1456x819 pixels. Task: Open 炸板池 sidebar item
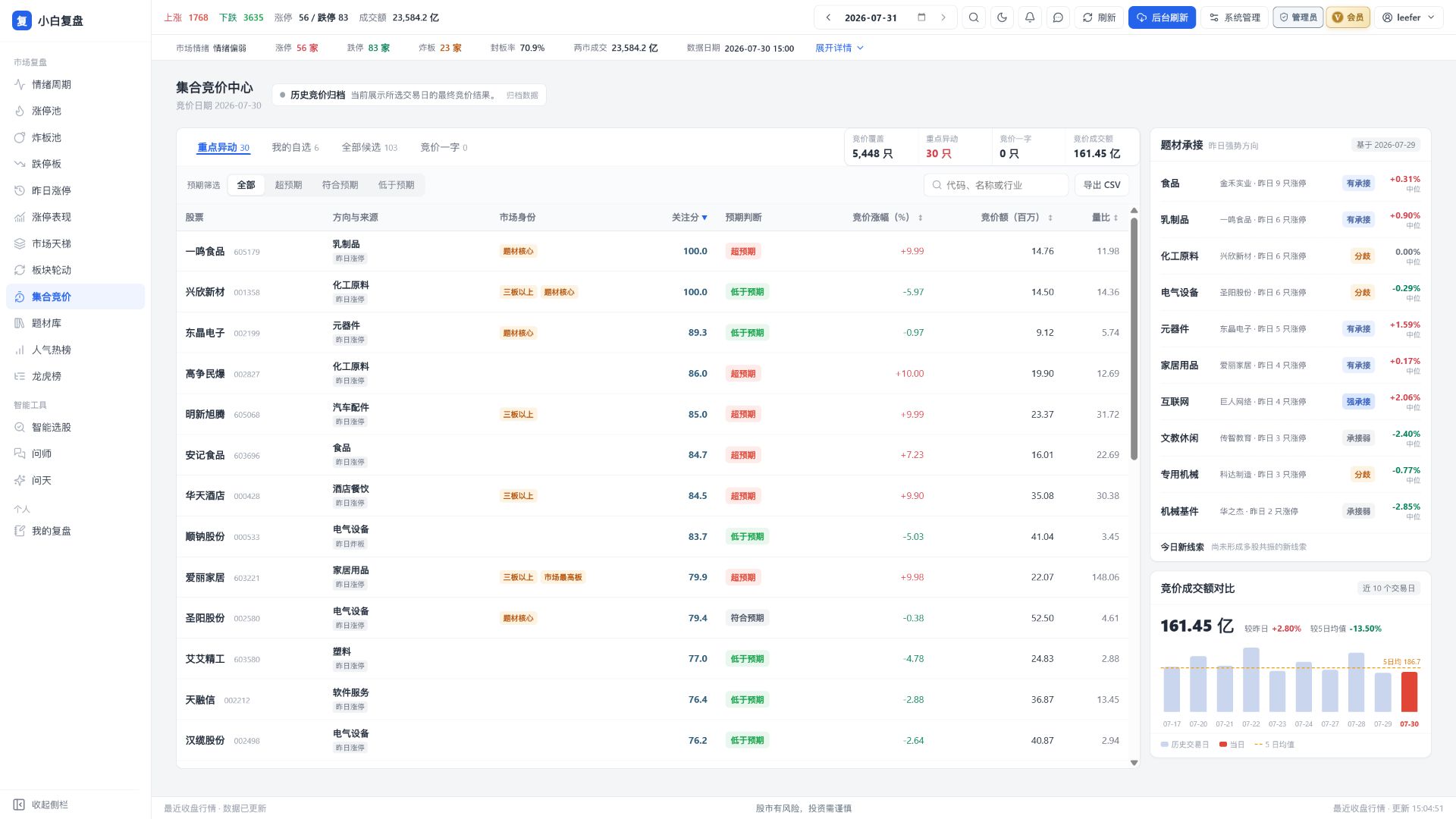click(x=75, y=137)
